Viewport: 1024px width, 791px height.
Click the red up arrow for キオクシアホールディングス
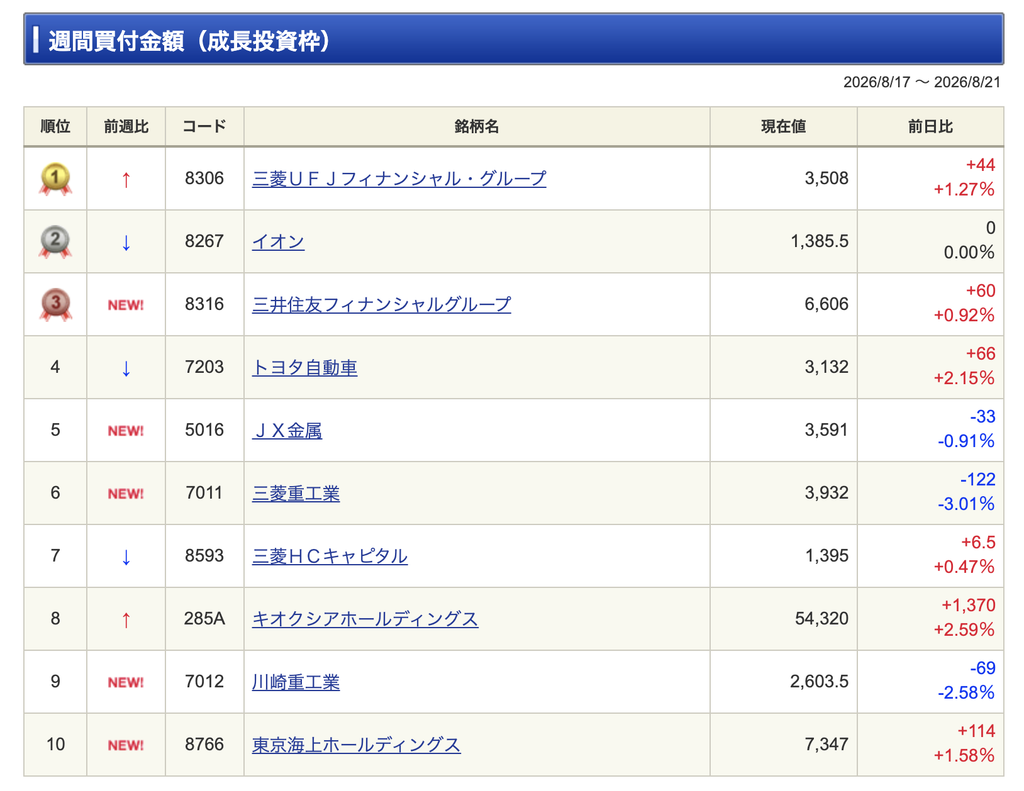(126, 620)
